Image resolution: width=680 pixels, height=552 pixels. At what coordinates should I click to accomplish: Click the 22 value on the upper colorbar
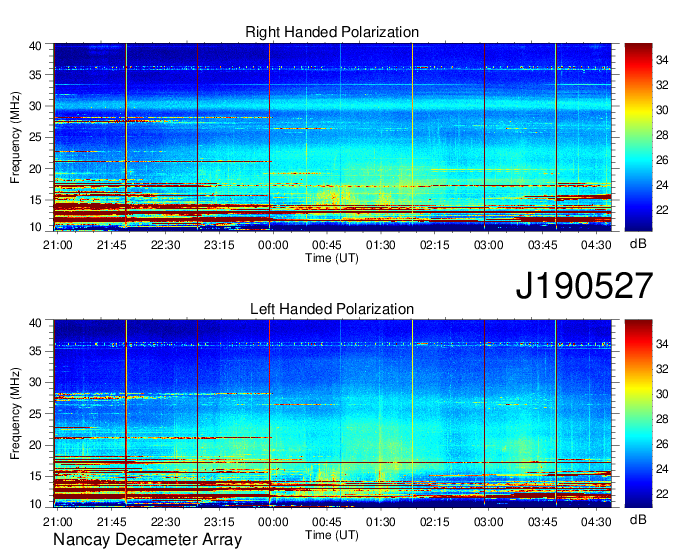click(662, 210)
